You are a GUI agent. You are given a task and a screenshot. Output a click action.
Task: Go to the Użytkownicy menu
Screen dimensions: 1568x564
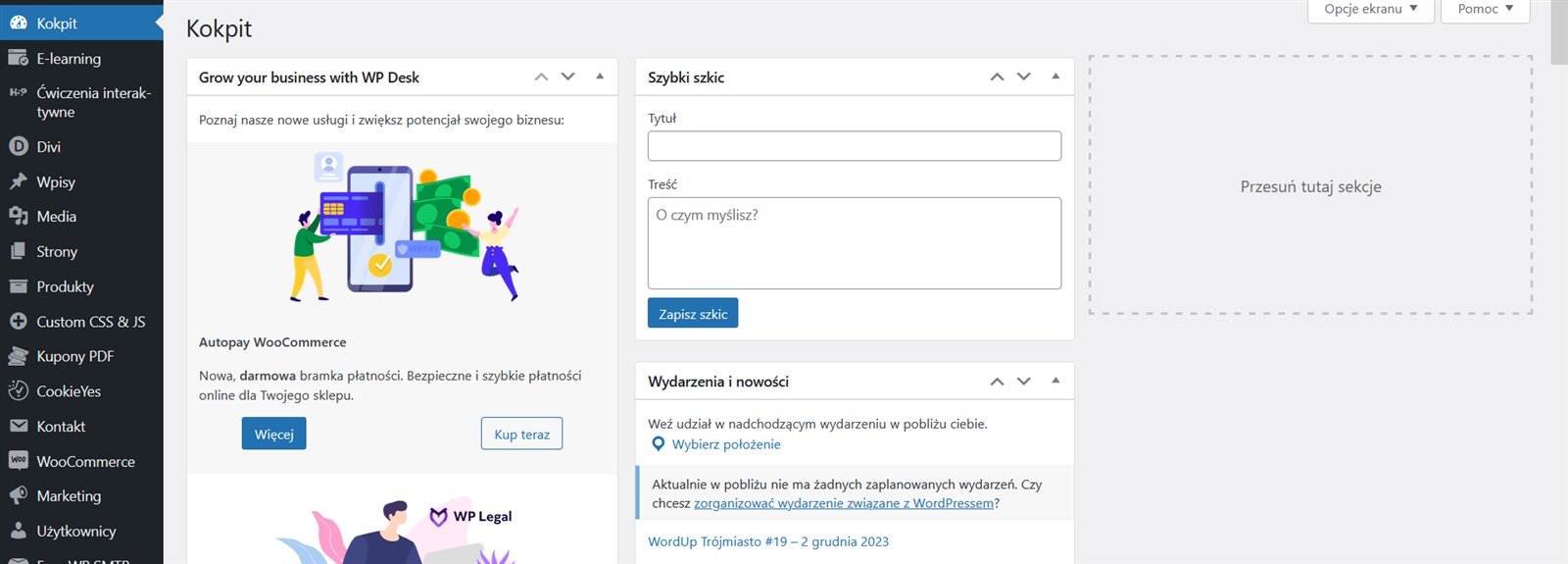click(x=75, y=532)
